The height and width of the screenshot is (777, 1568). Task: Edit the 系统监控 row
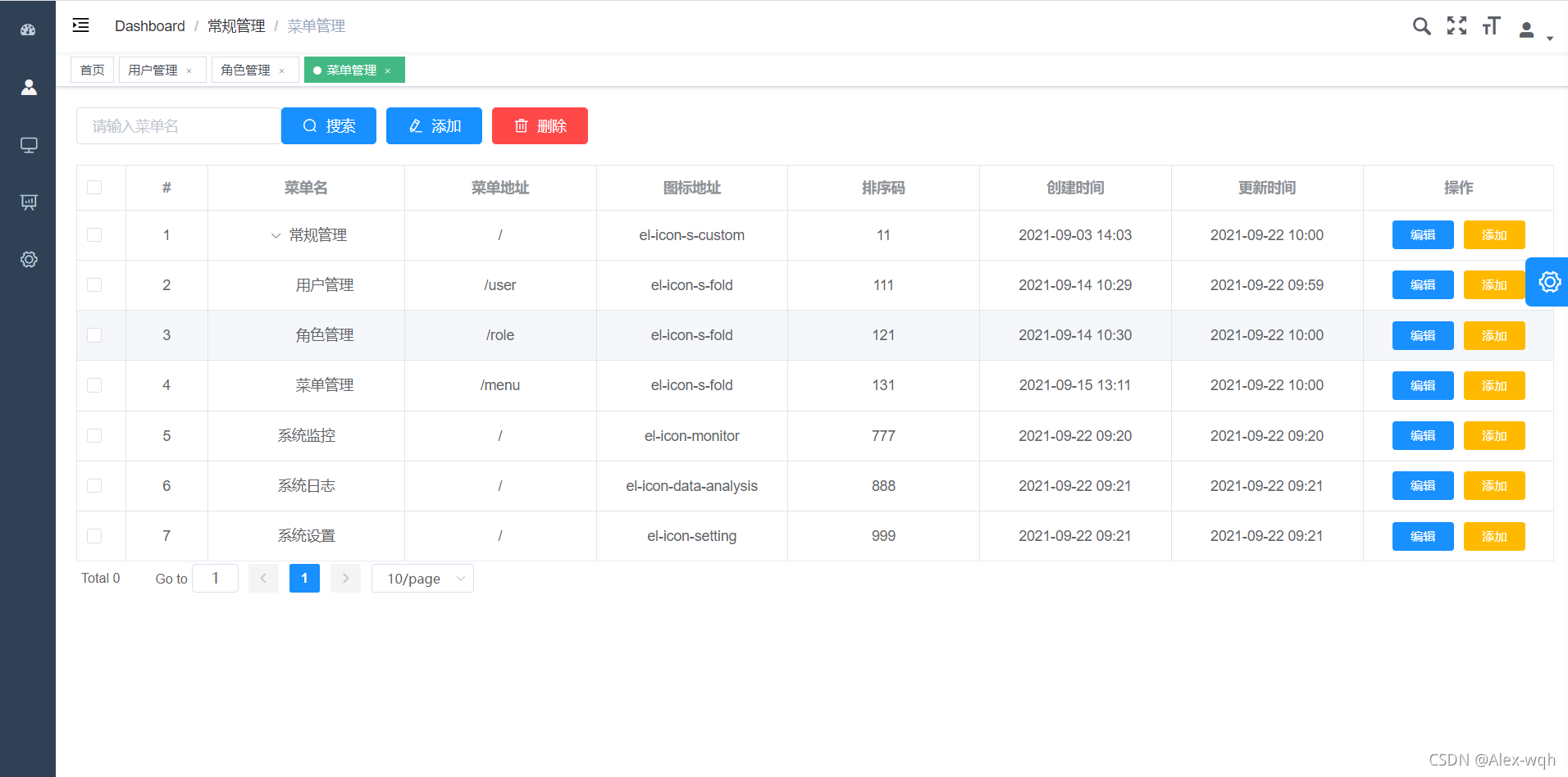pyautogui.click(x=1423, y=436)
